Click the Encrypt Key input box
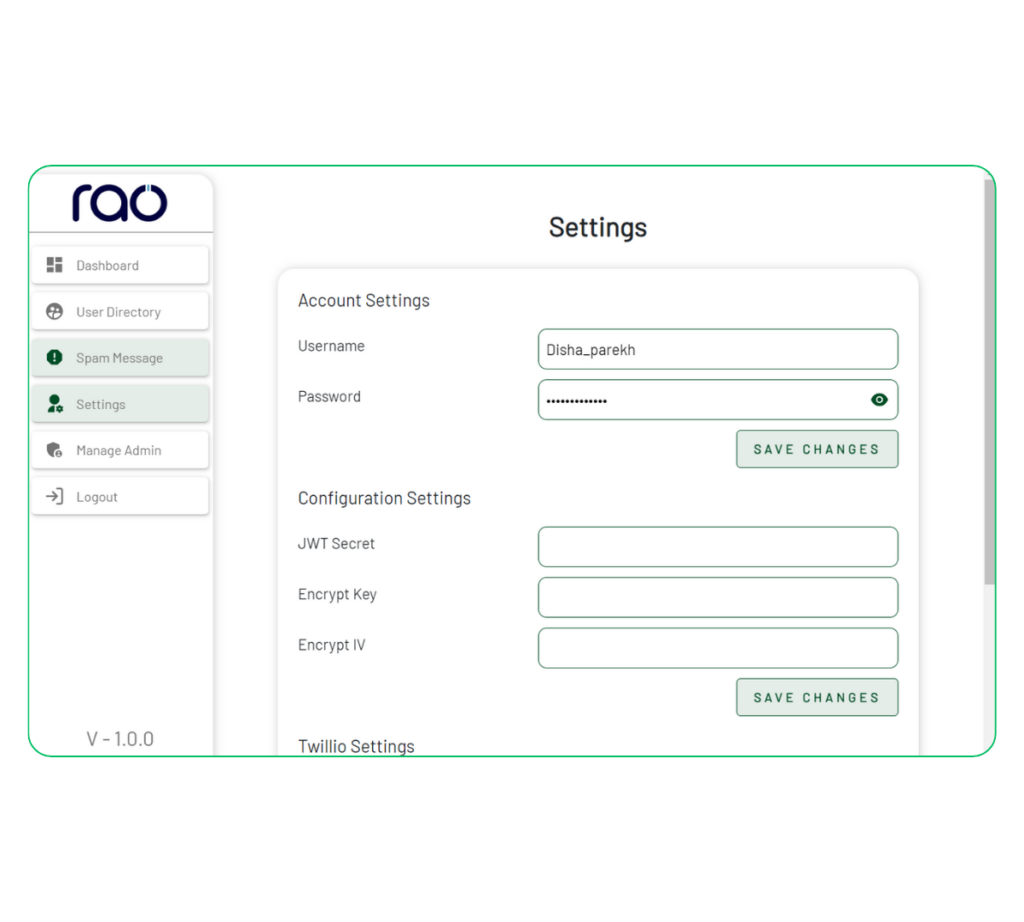This screenshot has width=1024, height=922. click(x=717, y=597)
